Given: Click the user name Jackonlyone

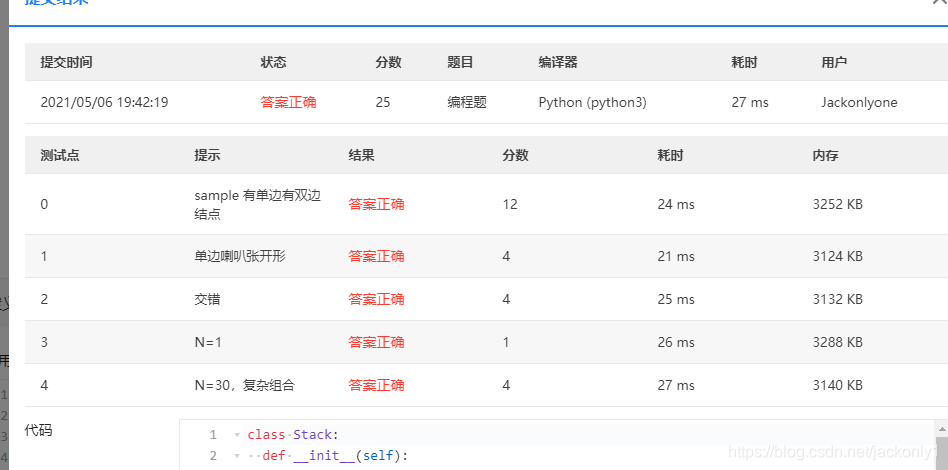Looking at the screenshot, I should (859, 102).
